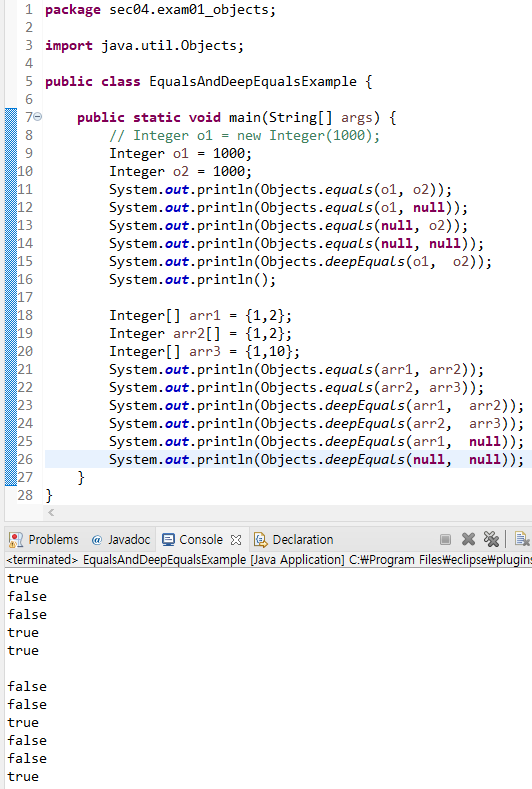532x789 pixels.
Task: Click the first 'true' console output line
Action: (x=23, y=579)
